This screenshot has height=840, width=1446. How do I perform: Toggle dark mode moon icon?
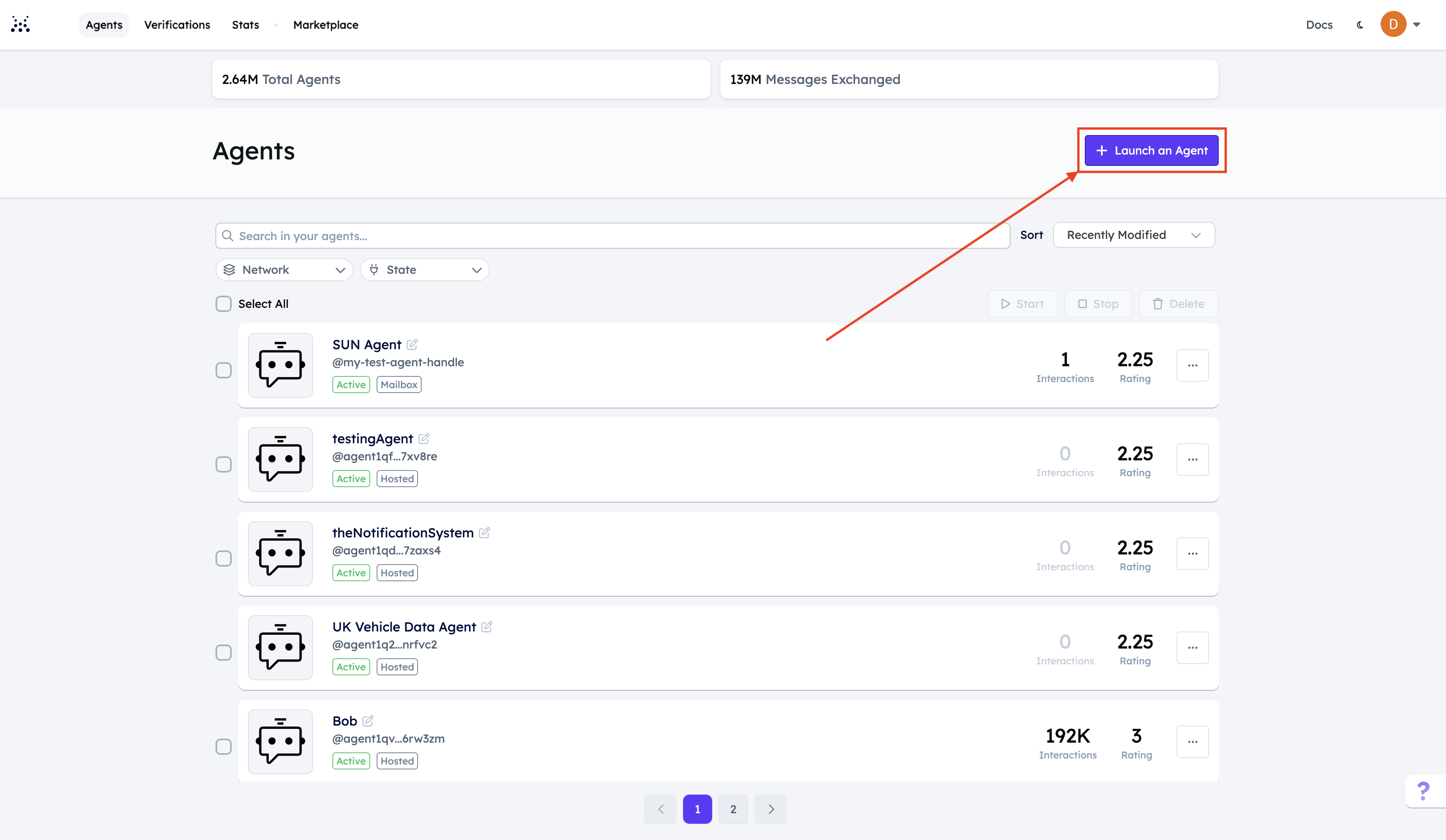click(1360, 25)
